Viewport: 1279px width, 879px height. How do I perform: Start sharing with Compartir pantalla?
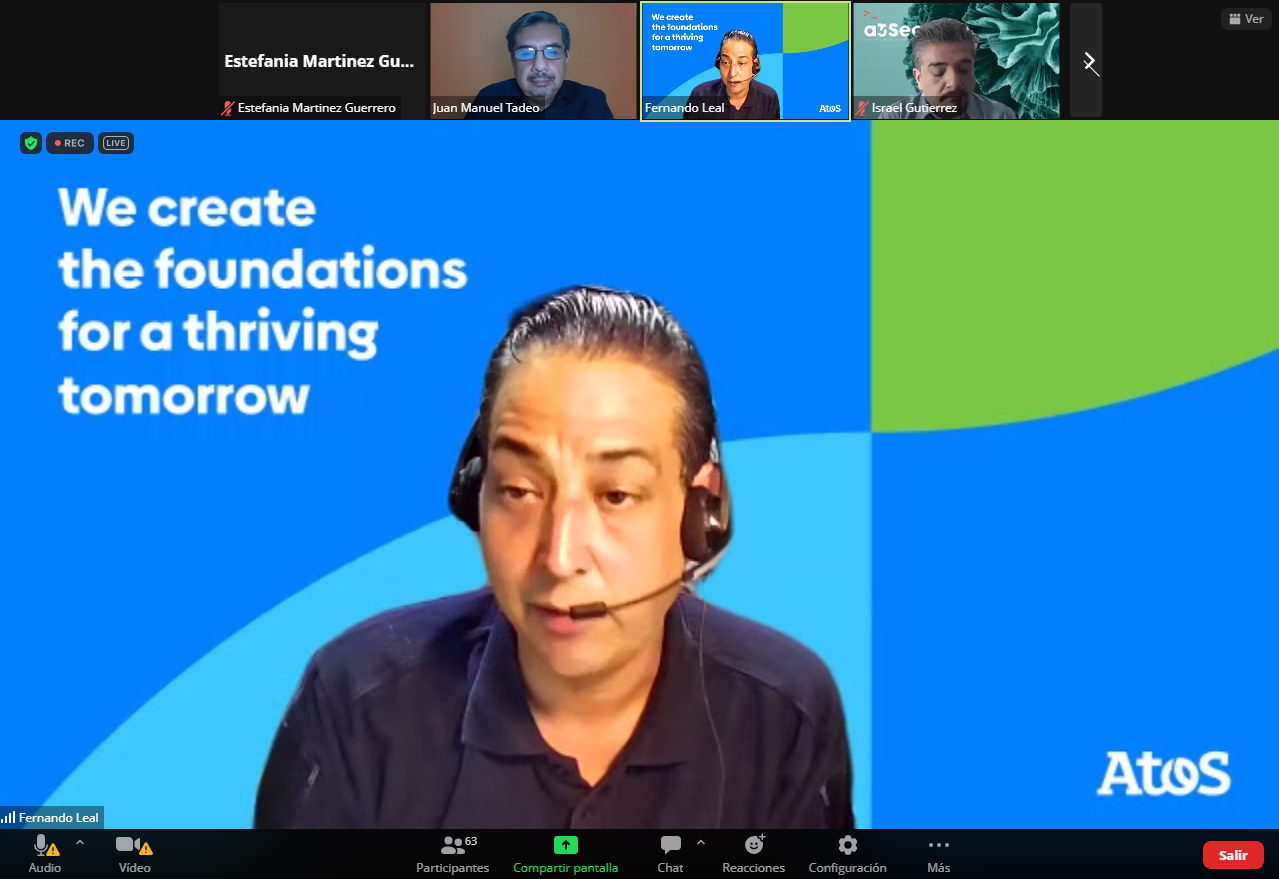tap(566, 853)
